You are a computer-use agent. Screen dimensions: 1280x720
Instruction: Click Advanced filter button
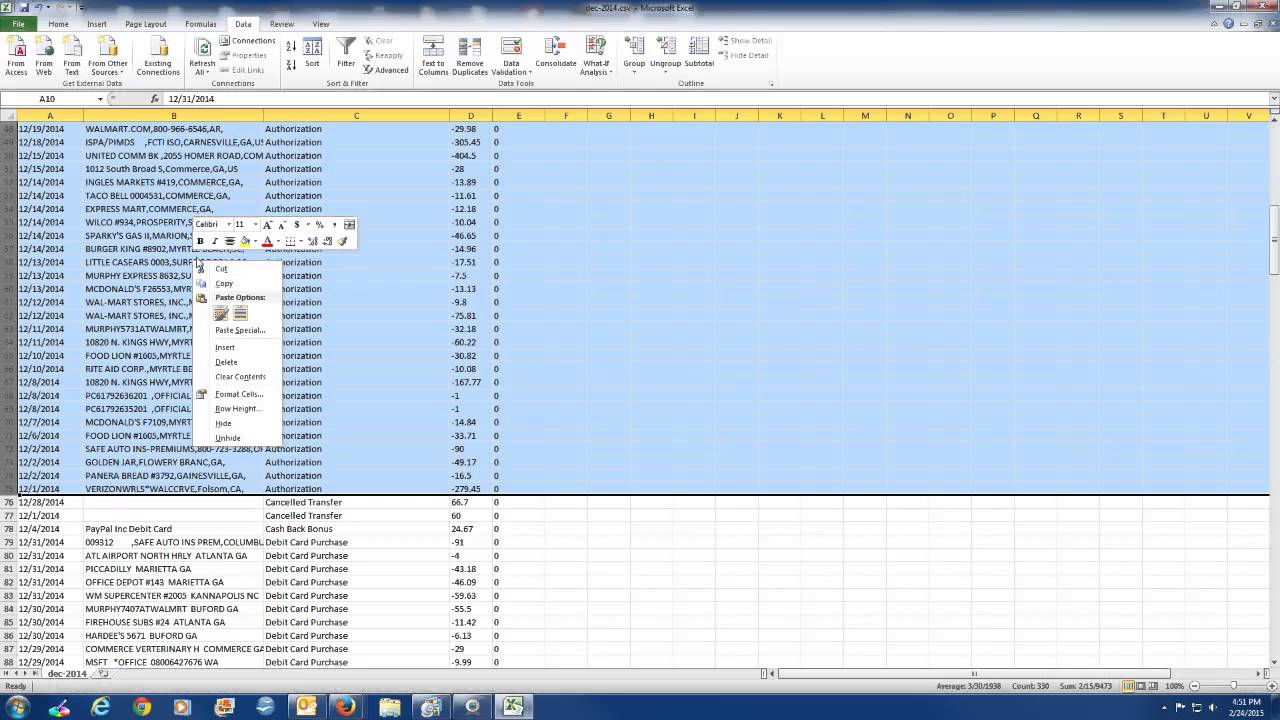[386, 70]
